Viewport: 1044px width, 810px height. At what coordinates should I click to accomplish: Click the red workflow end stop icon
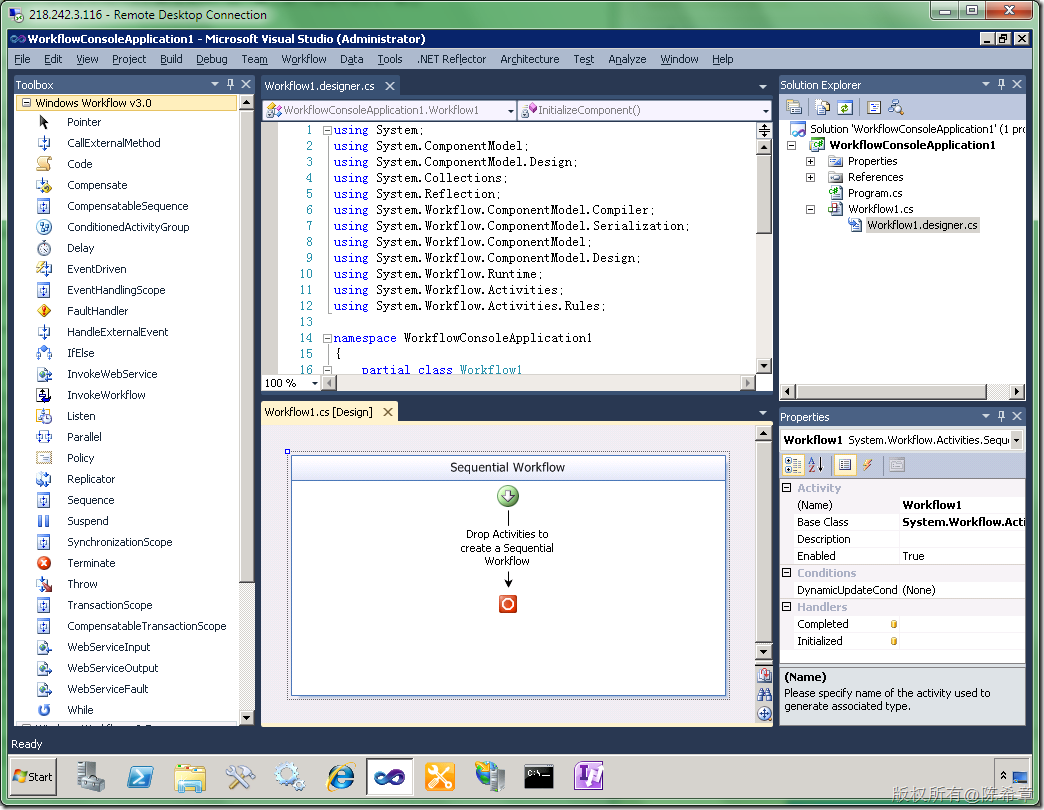tap(508, 604)
